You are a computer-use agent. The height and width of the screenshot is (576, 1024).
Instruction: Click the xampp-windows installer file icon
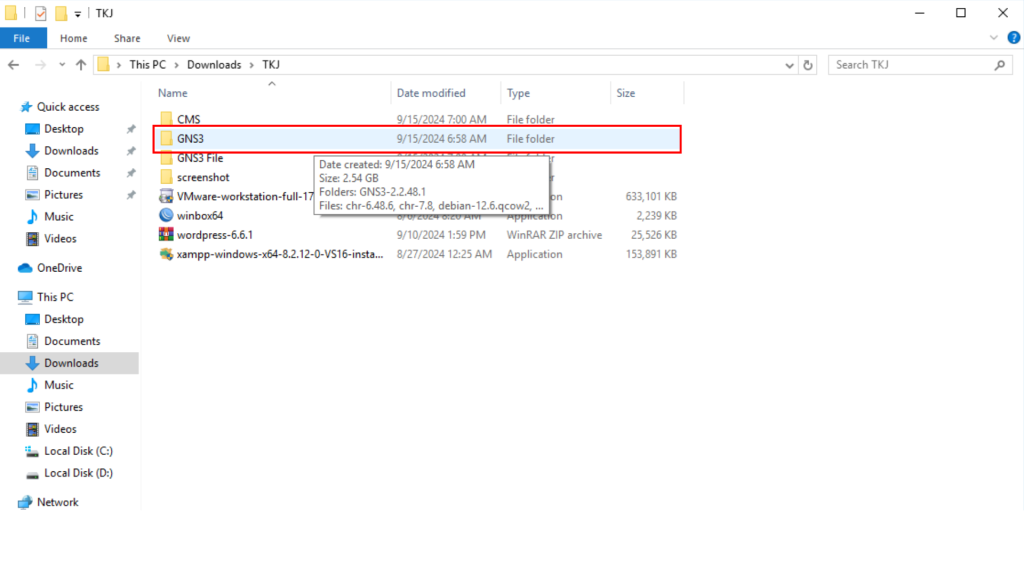pos(167,254)
